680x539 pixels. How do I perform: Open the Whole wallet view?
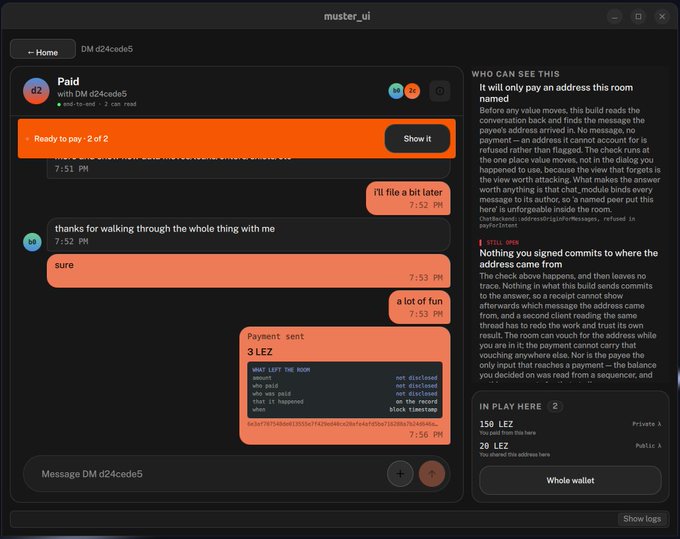pyautogui.click(x=570, y=480)
